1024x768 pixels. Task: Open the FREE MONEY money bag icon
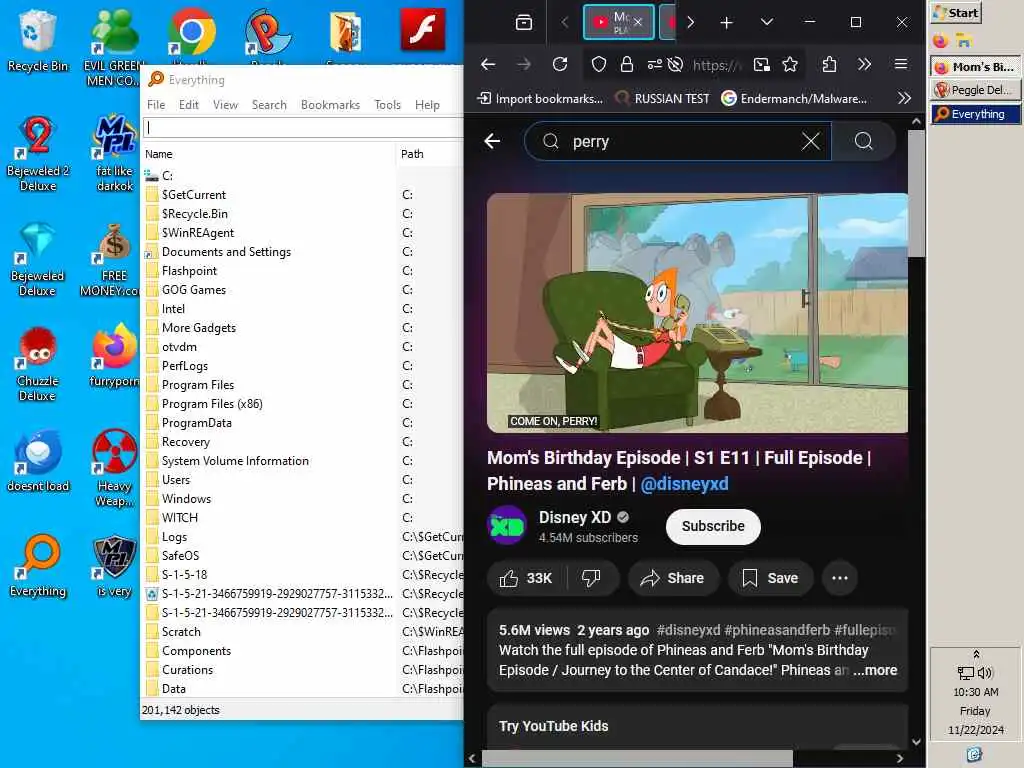tap(114, 243)
